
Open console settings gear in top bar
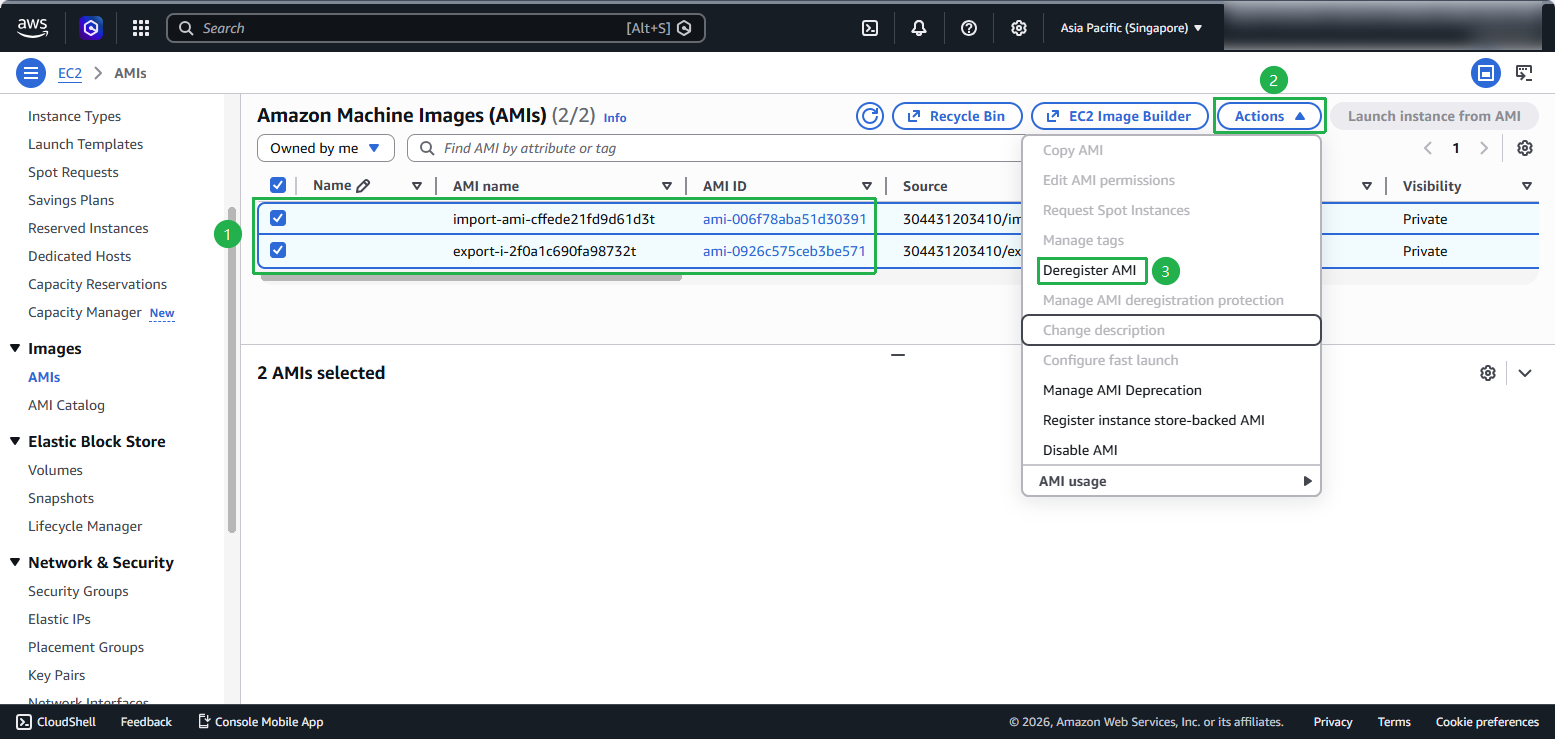(x=1018, y=28)
